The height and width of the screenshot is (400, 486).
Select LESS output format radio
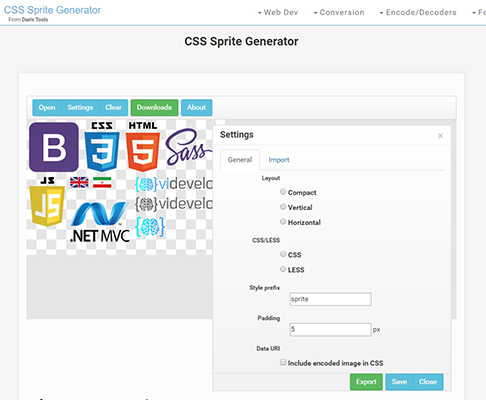[283, 269]
